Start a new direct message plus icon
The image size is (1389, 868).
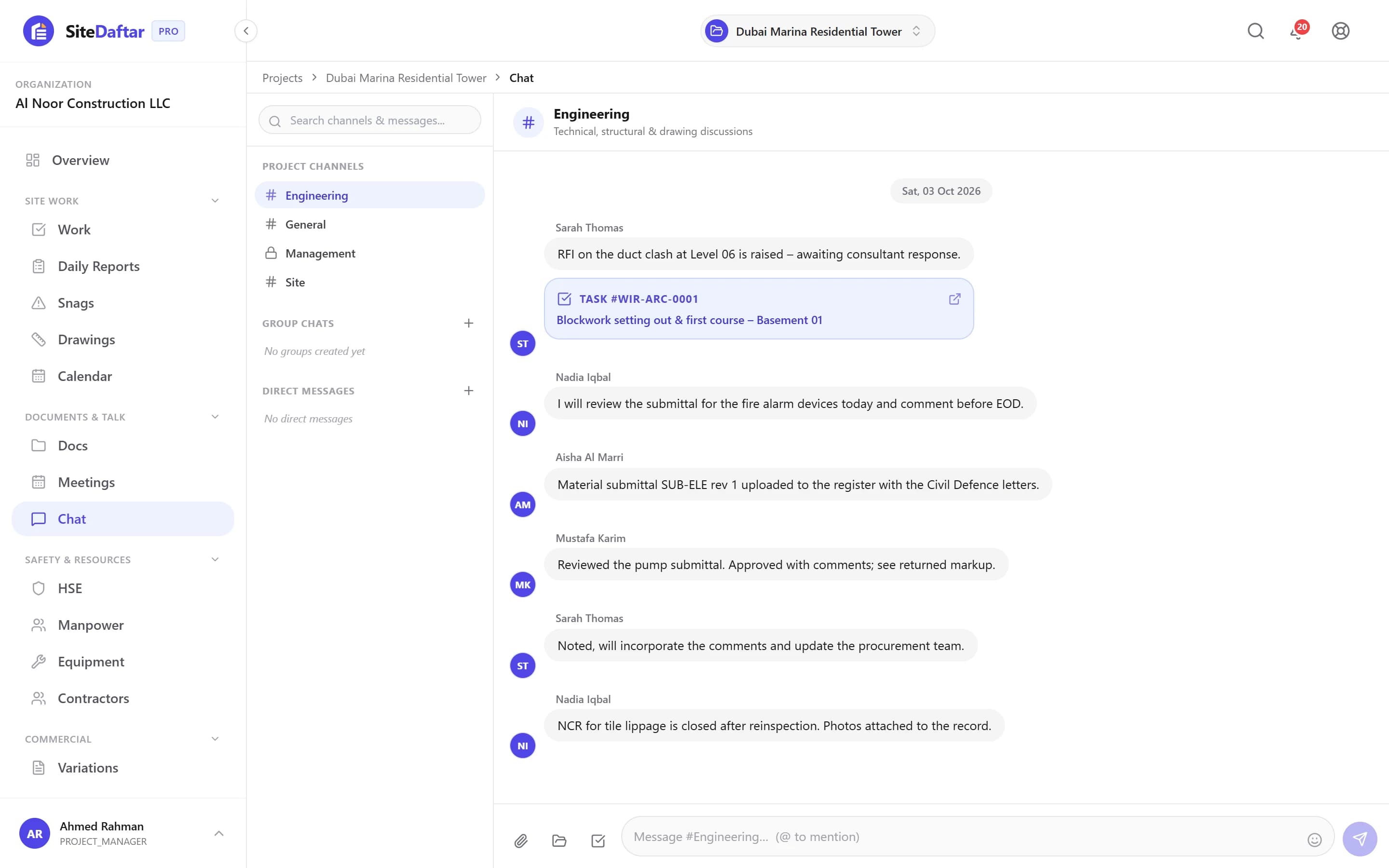pos(468,391)
